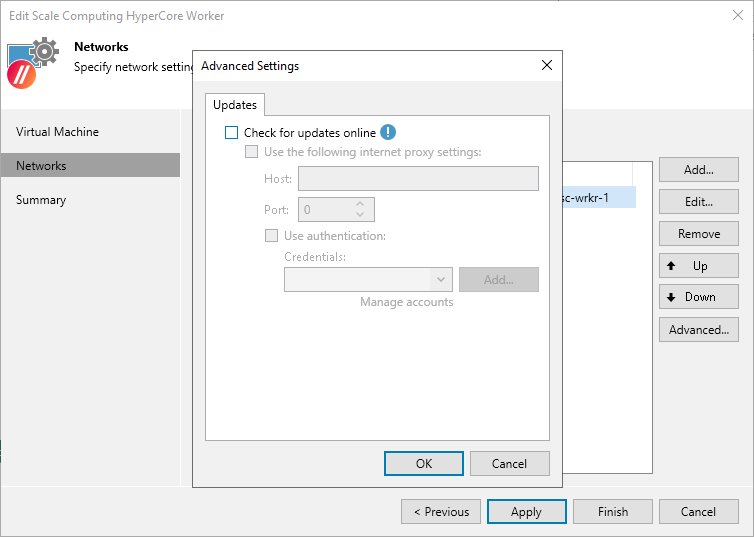Click OK in Advanced Settings

(423, 463)
